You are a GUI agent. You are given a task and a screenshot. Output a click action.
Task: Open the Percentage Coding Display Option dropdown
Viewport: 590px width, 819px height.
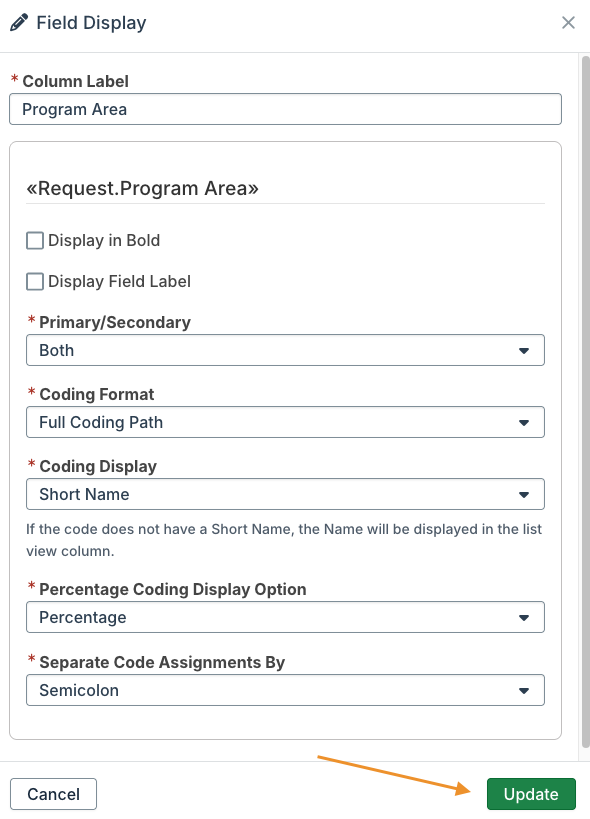285,617
